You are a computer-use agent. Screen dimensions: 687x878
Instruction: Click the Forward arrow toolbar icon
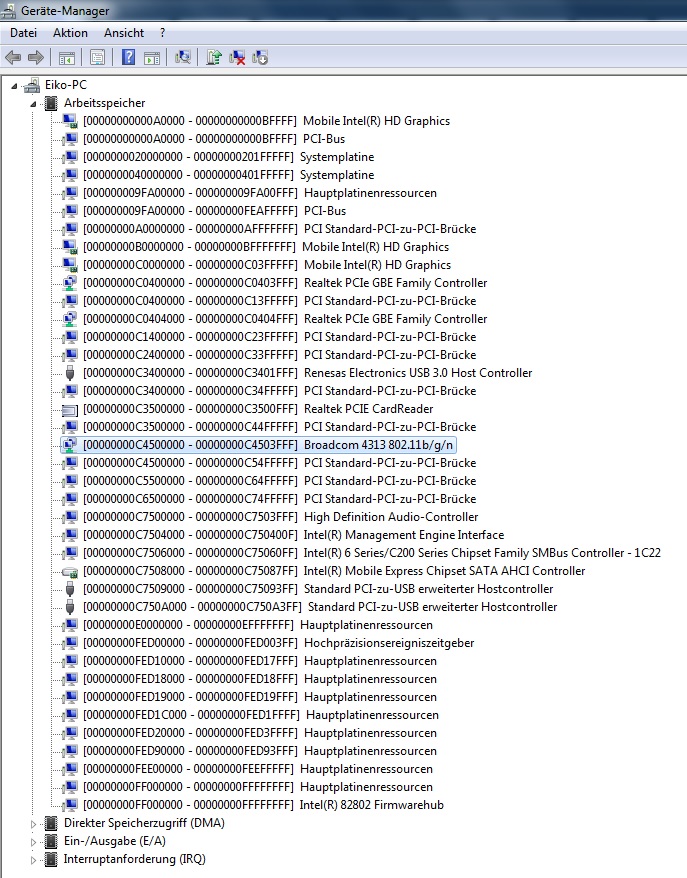coord(36,57)
